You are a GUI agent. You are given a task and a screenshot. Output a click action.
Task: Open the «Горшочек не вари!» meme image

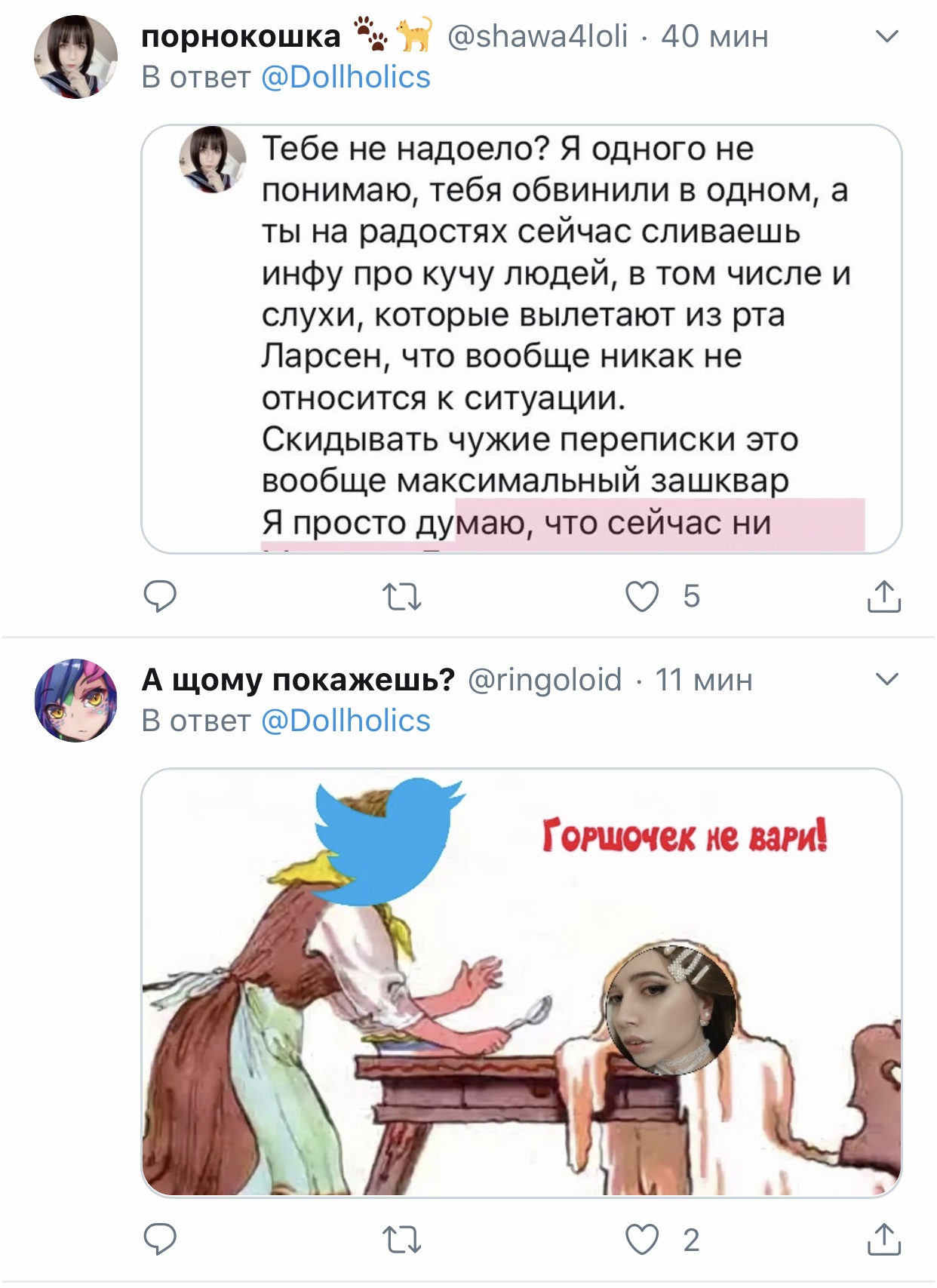coord(521,982)
